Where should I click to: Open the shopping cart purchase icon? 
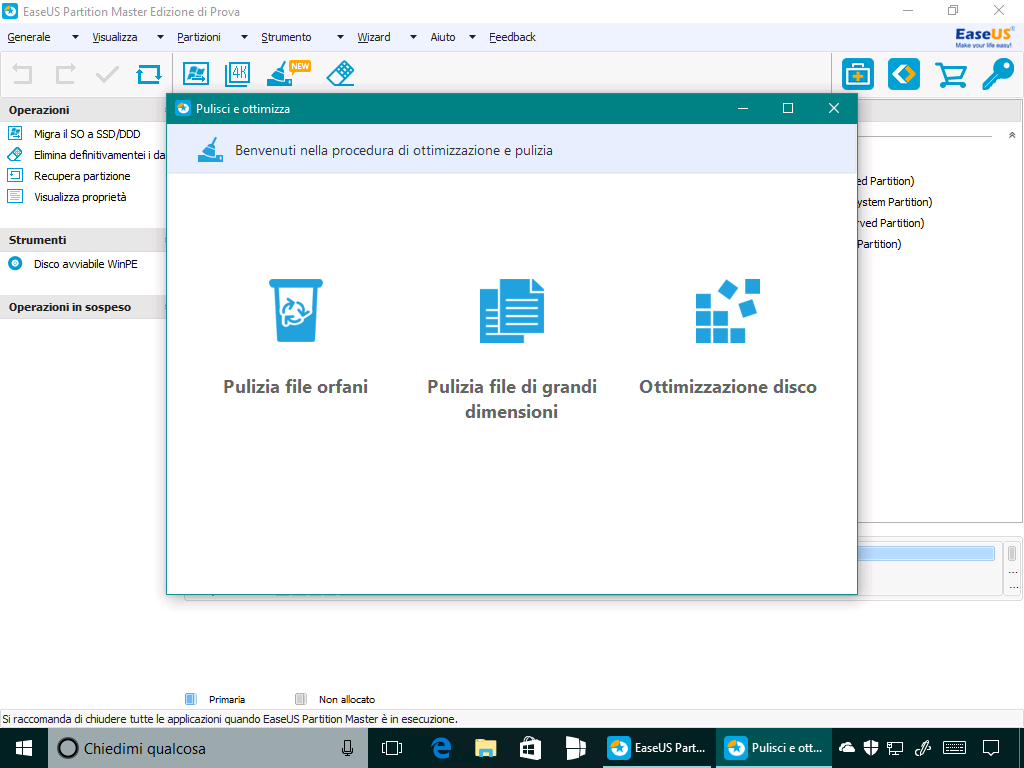[x=951, y=74]
